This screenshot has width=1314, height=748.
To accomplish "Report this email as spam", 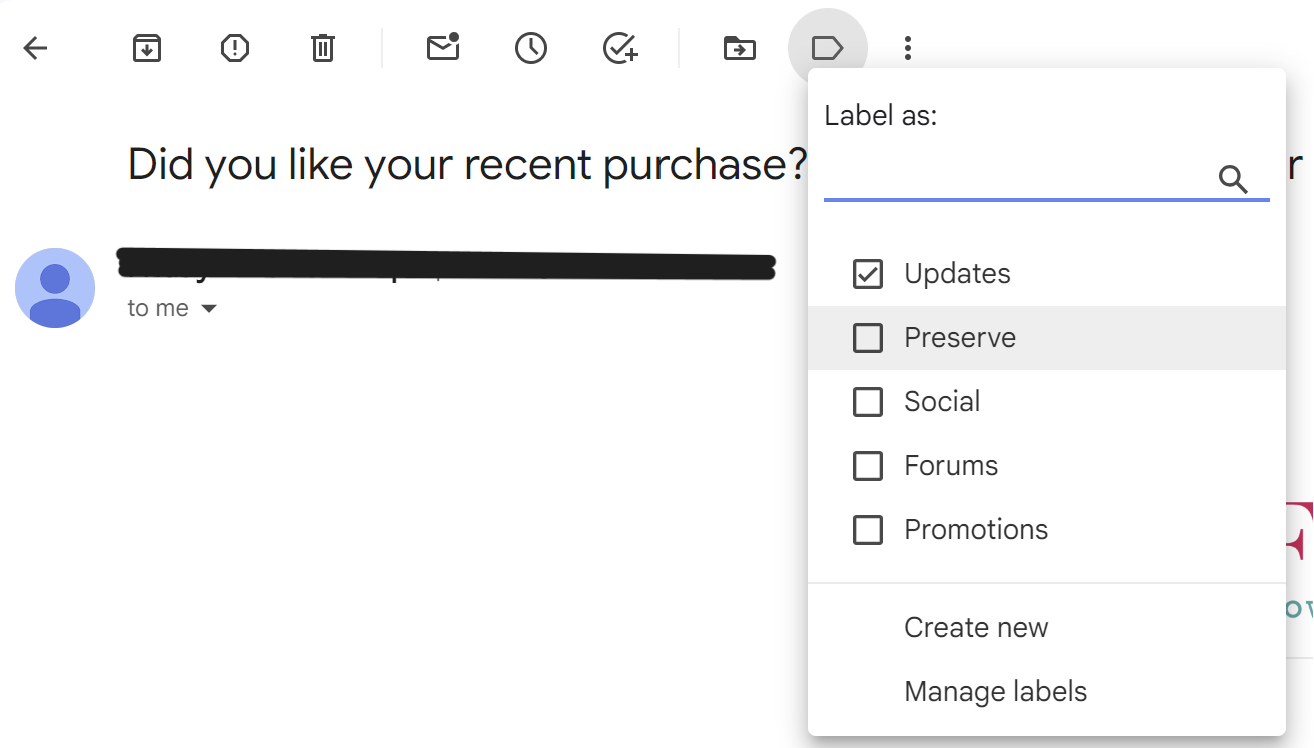I will [234, 48].
